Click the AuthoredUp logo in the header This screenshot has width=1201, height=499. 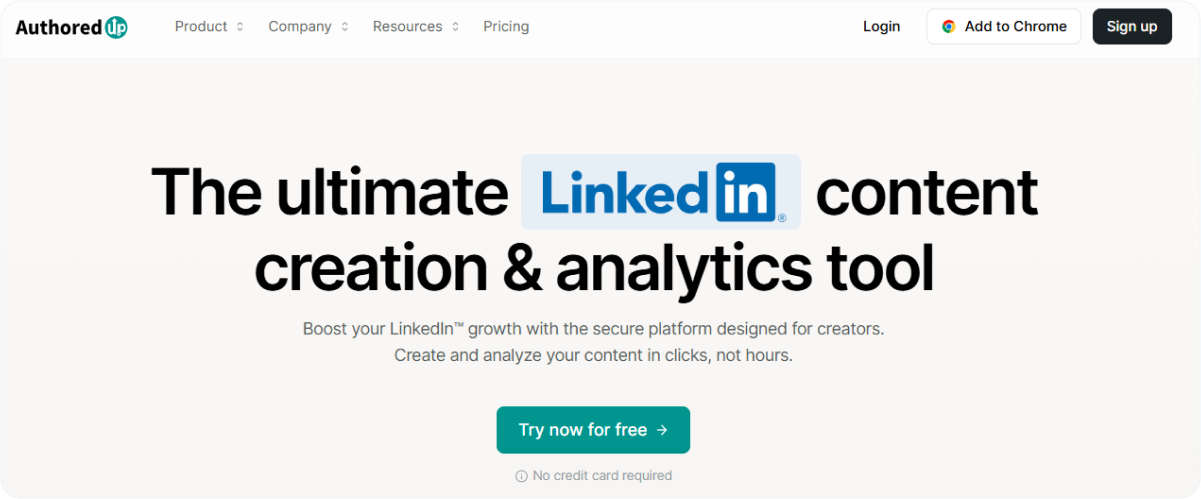72,27
